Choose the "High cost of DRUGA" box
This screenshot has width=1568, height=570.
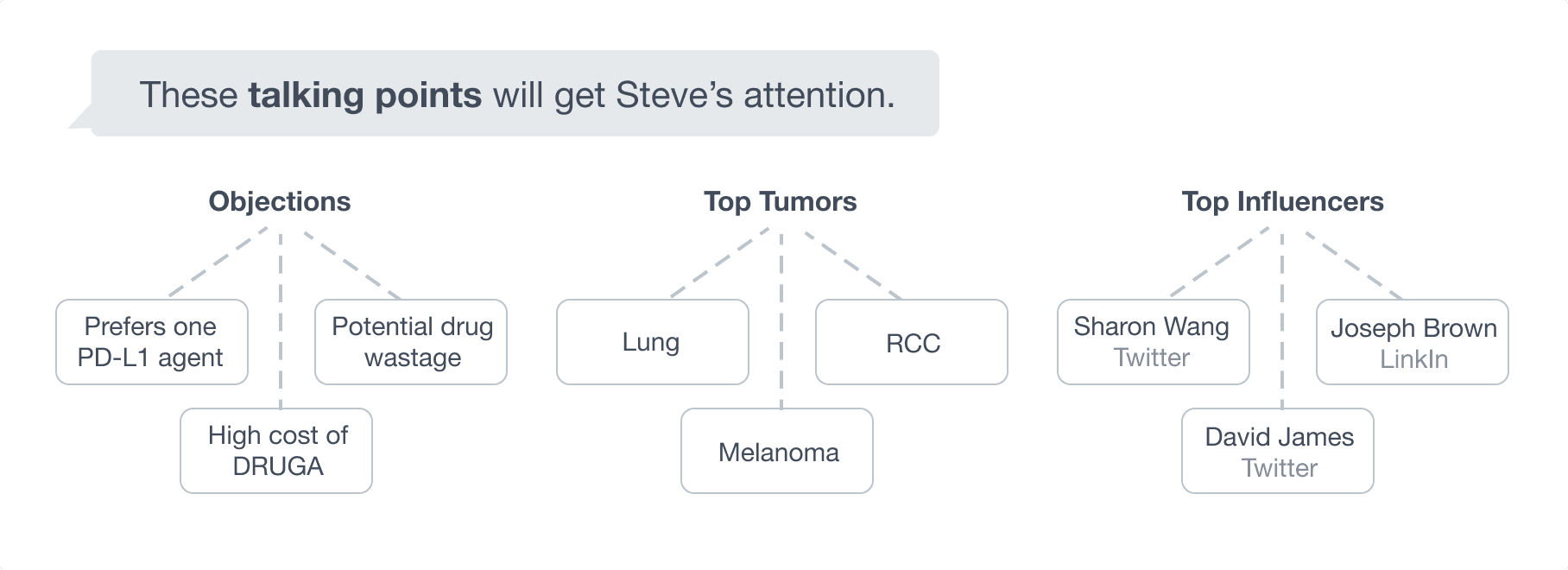(x=276, y=451)
